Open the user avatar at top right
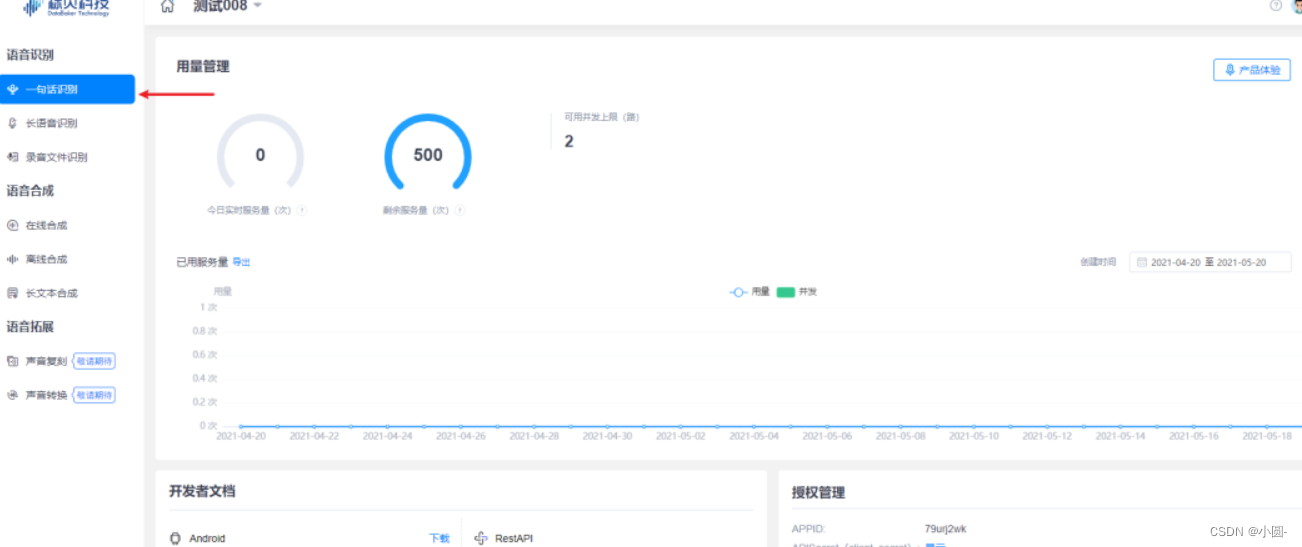The width and height of the screenshot is (1302, 547). tap(1297, 5)
